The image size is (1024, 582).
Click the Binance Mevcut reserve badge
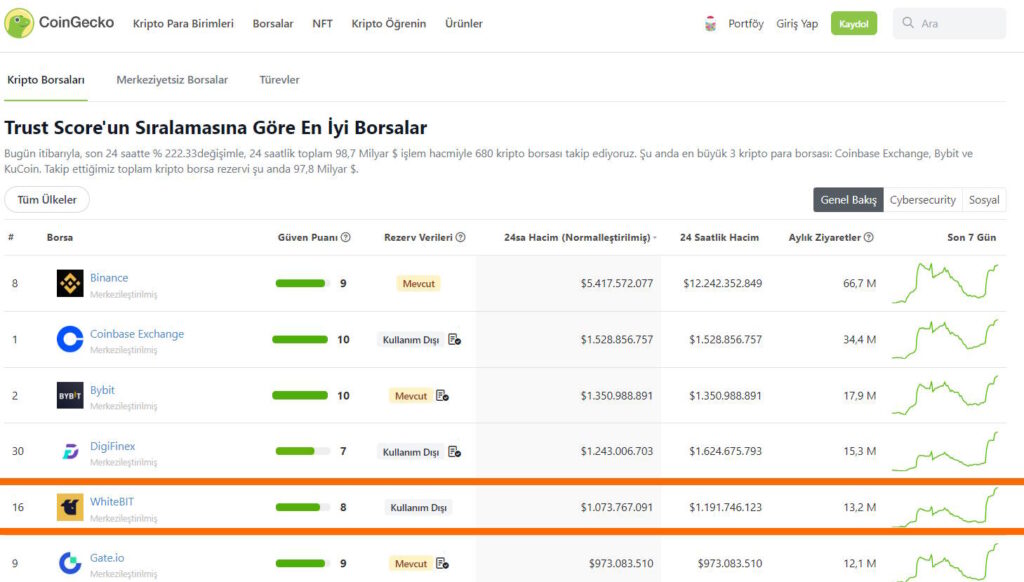419,283
